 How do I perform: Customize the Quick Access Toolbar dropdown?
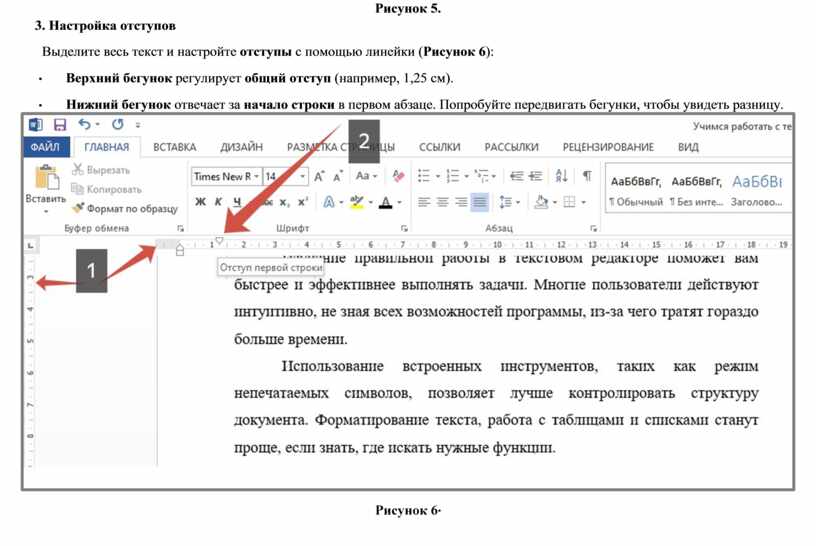coord(137,125)
